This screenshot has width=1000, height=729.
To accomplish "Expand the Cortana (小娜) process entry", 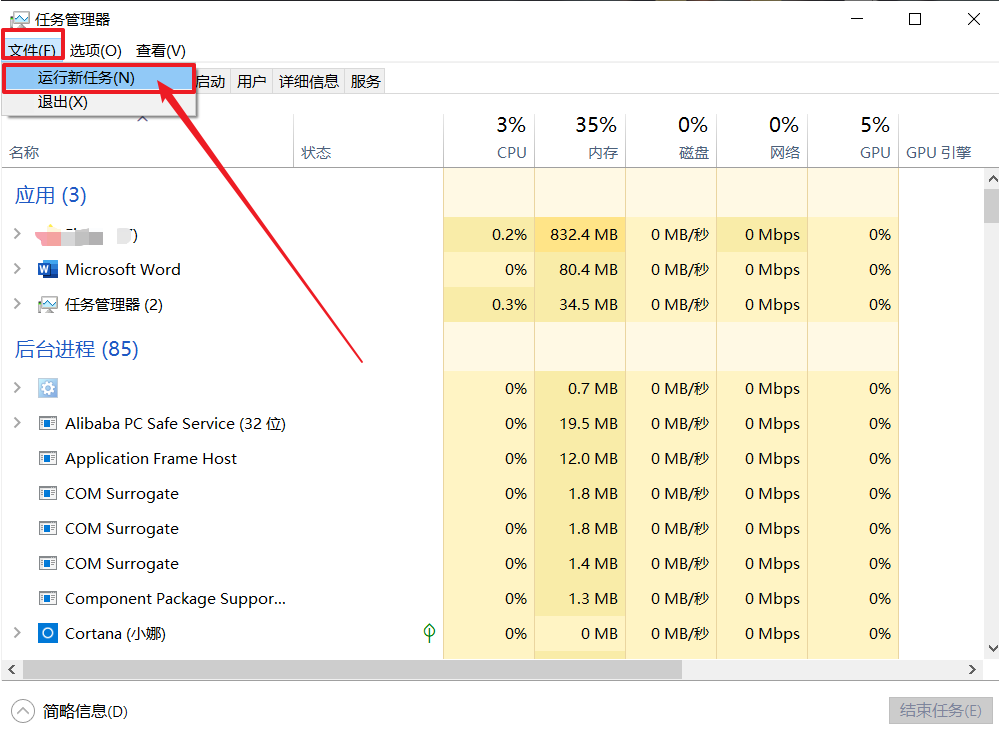I will pos(16,634).
